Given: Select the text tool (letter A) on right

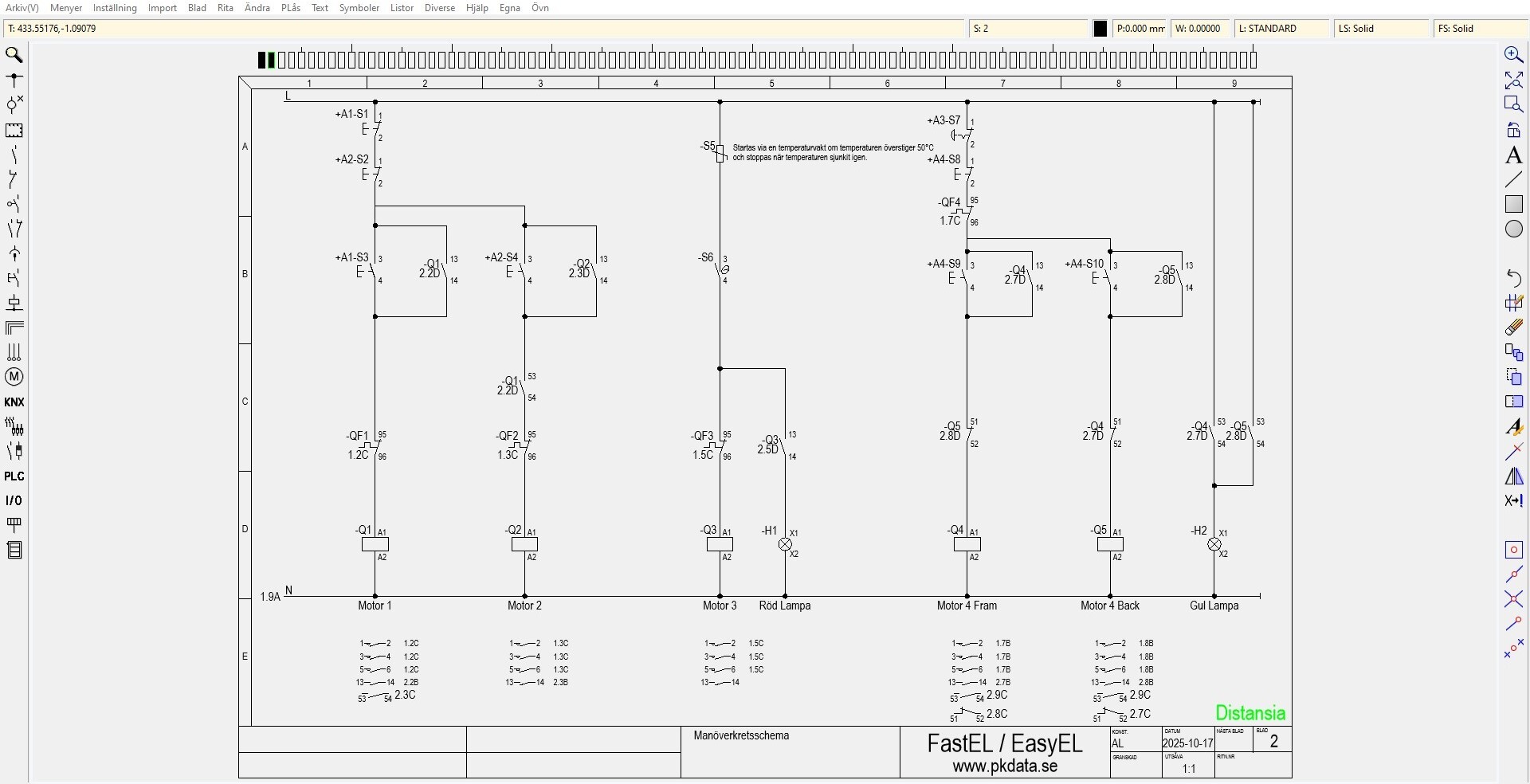Looking at the screenshot, I should (1513, 155).
